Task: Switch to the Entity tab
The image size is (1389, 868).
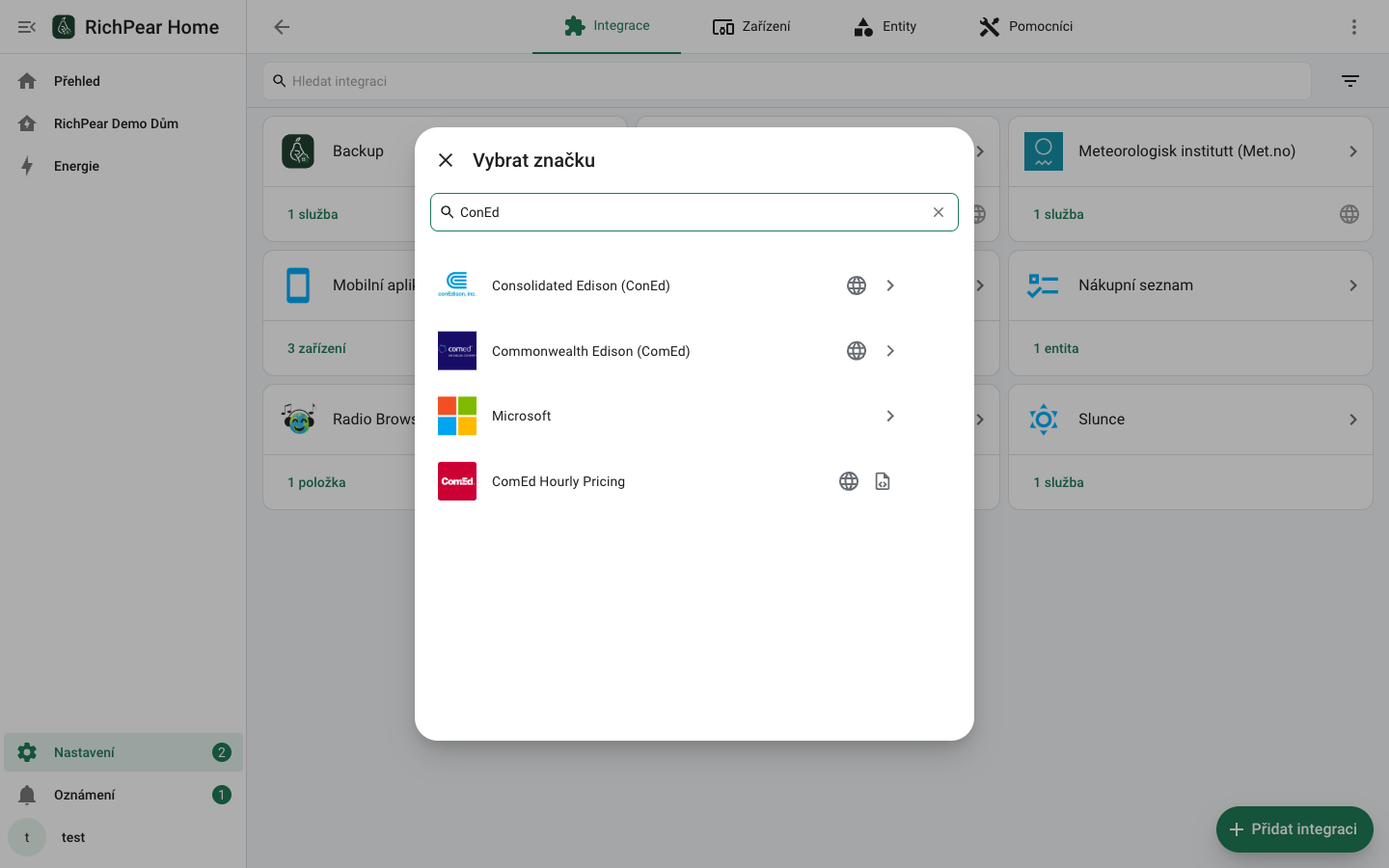Action: [x=885, y=26]
